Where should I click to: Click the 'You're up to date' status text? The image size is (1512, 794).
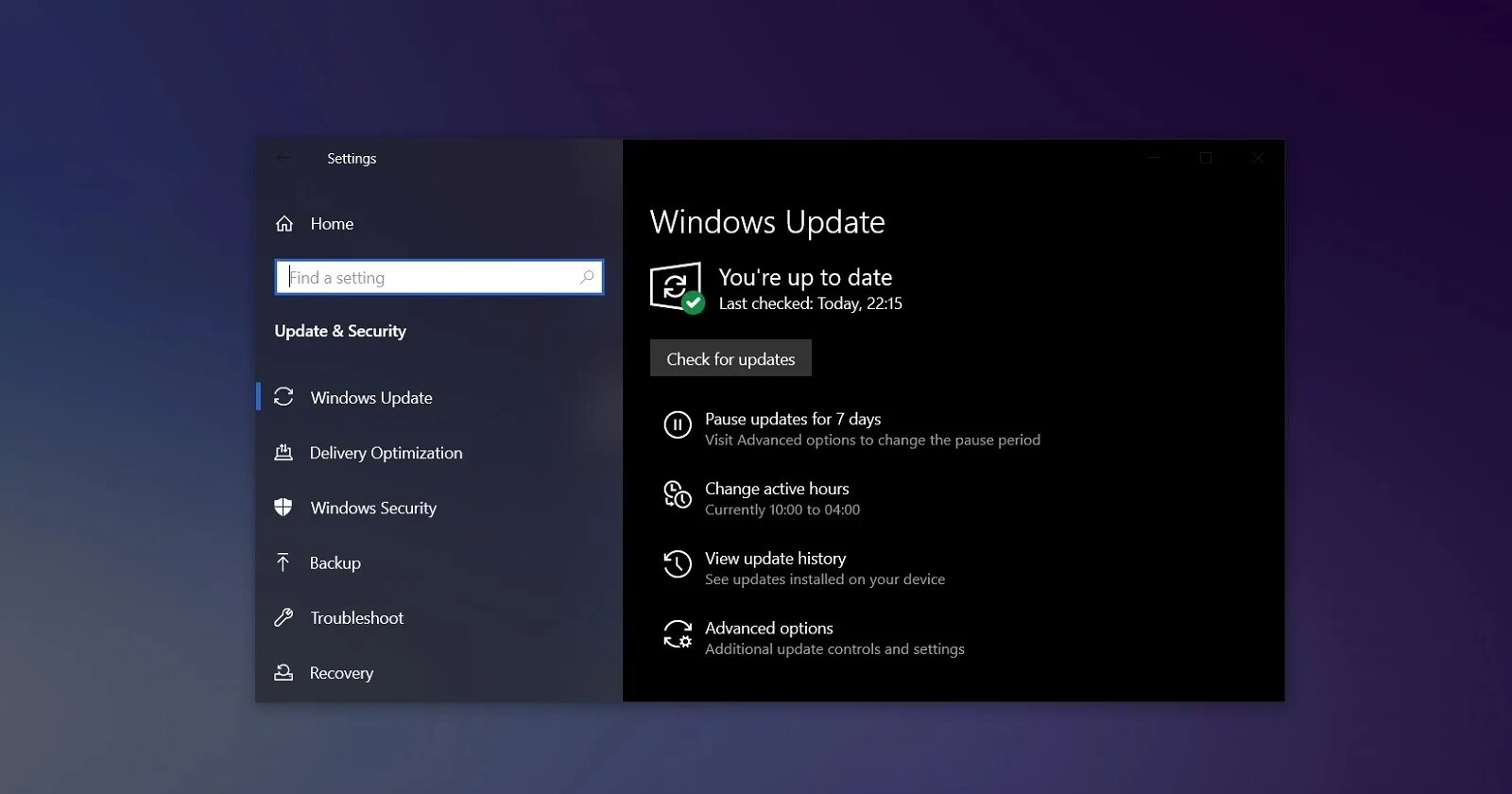click(x=805, y=277)
